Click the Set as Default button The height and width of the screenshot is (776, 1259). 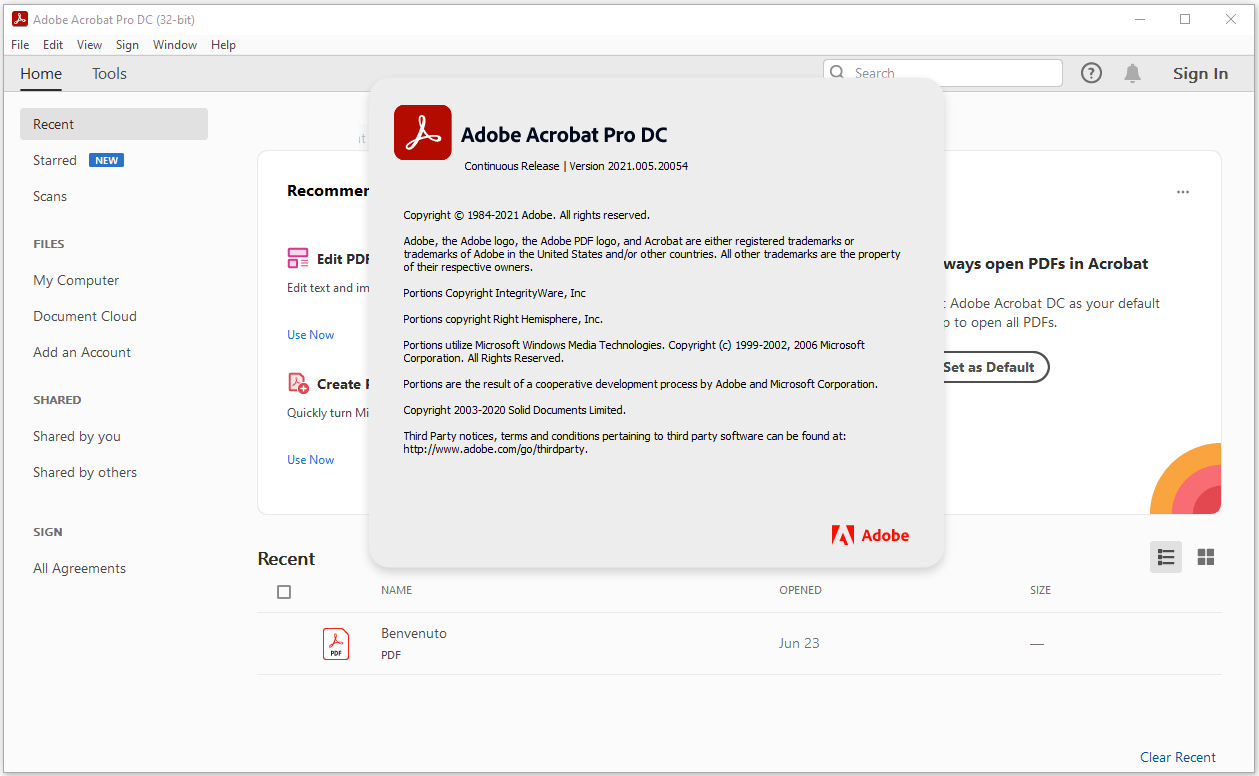click(988, 367)
